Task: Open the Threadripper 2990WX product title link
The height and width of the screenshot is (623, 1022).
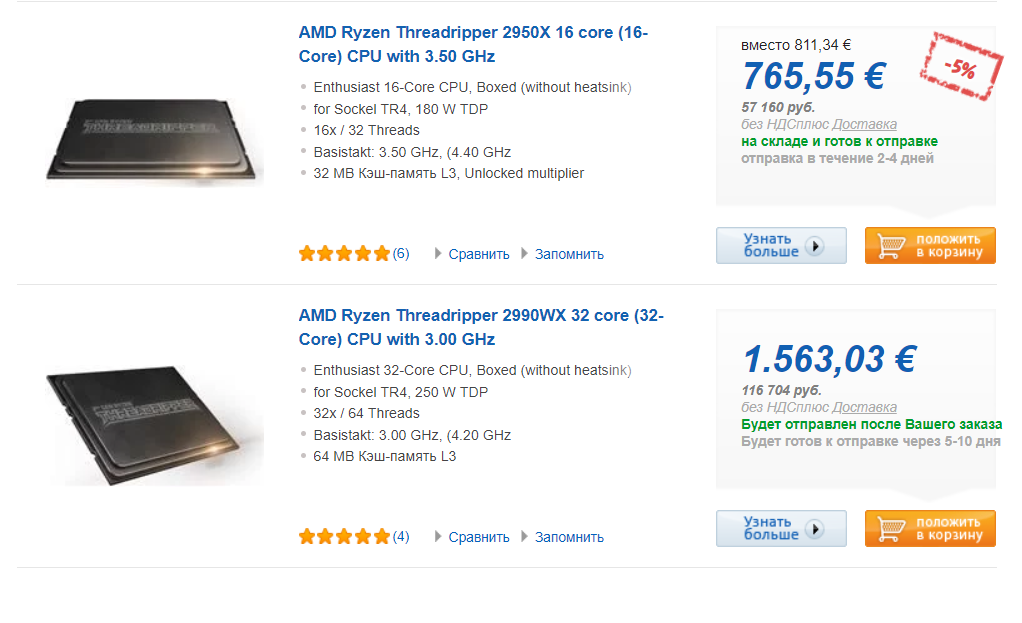Action: click(x=481, y=327)
